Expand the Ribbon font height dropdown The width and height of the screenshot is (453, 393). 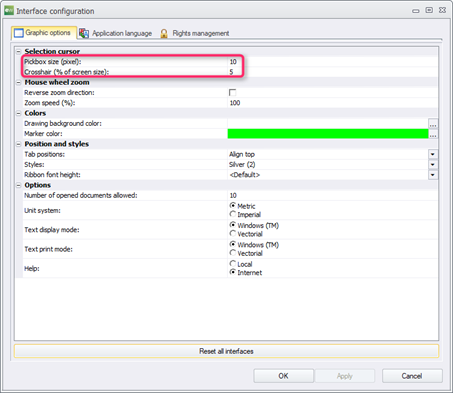coord(433,175)
